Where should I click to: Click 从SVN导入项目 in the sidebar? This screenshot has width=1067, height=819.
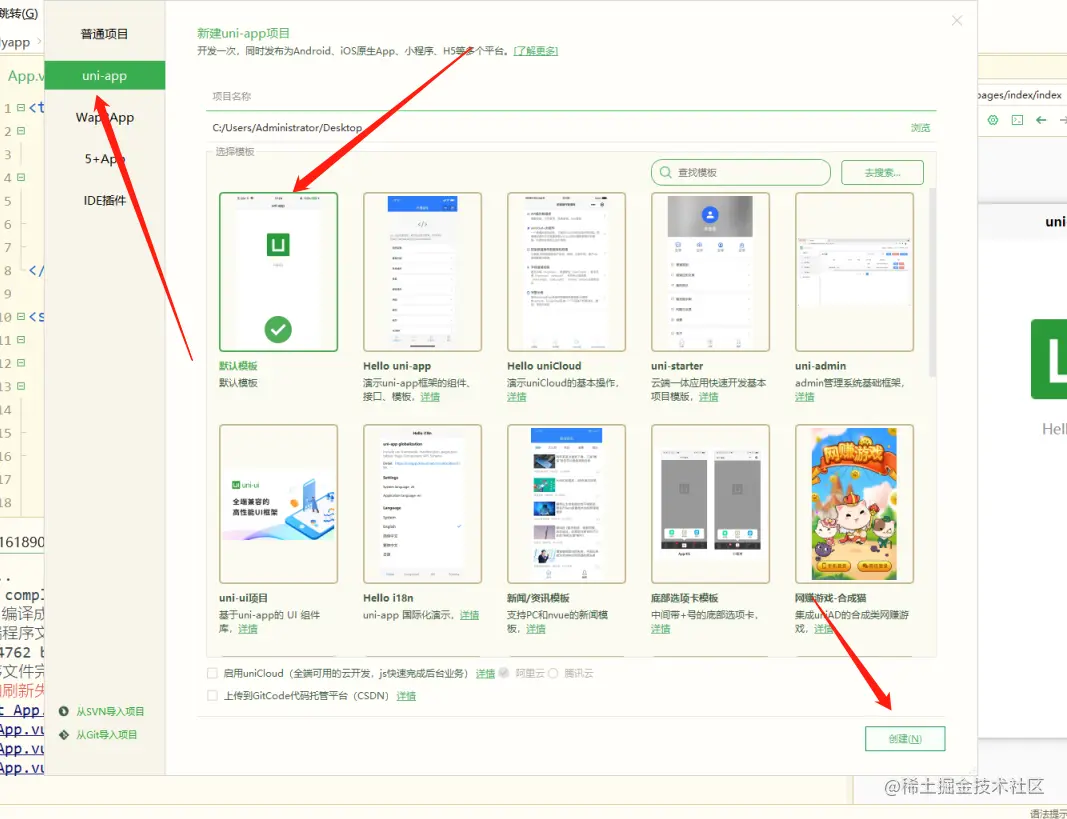coord(110,712)
